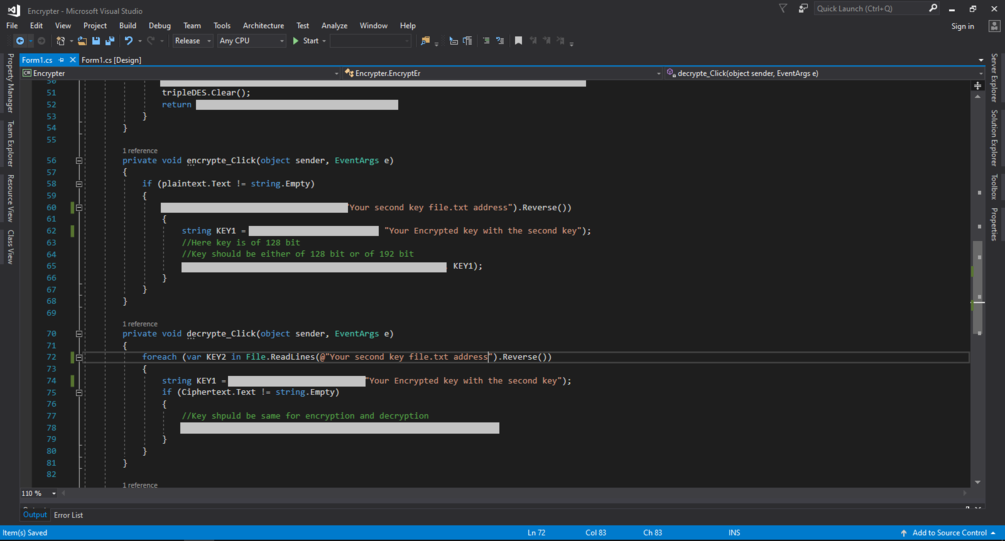This screenshot has height=541, width=1005.
Task: Click the vertical scrollbar up arrow
Action: tap(977, 97)
